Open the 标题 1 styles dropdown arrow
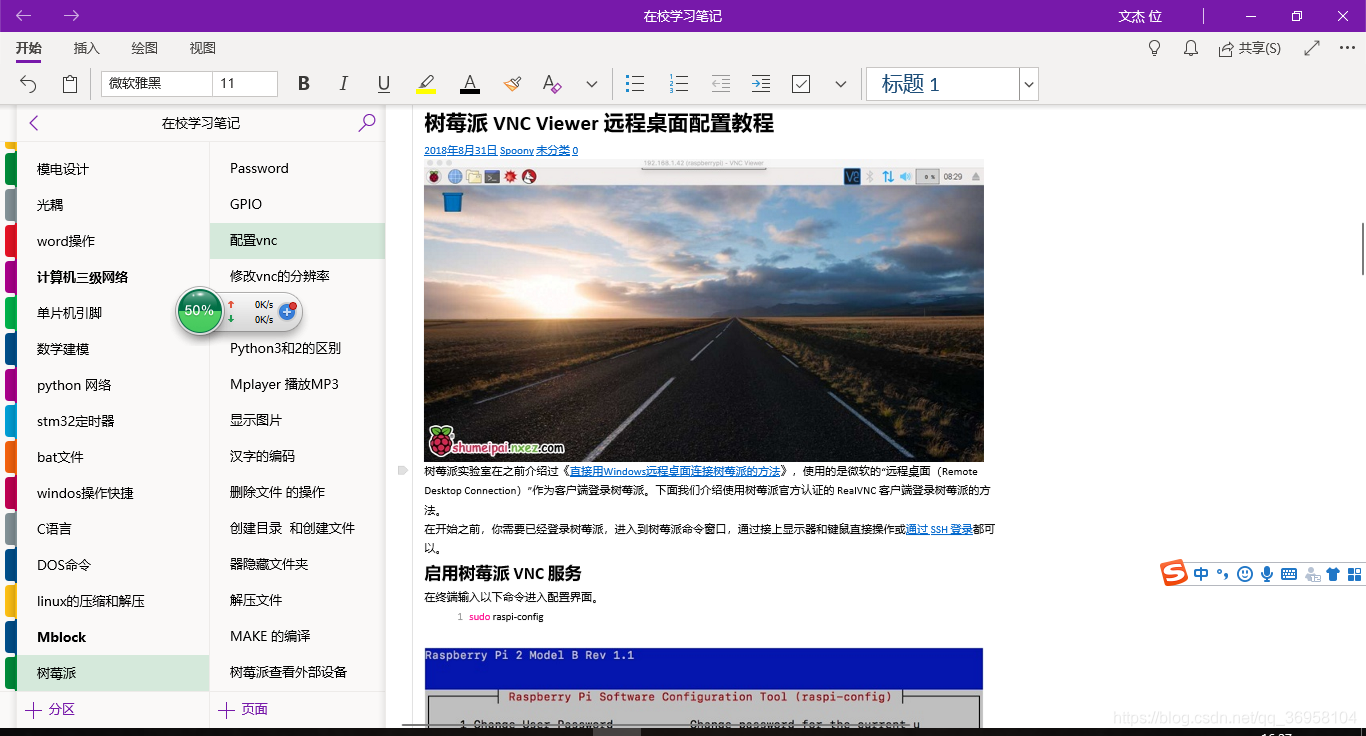The height and width of the screenshot is (736, 1366). pos(1029,85)
